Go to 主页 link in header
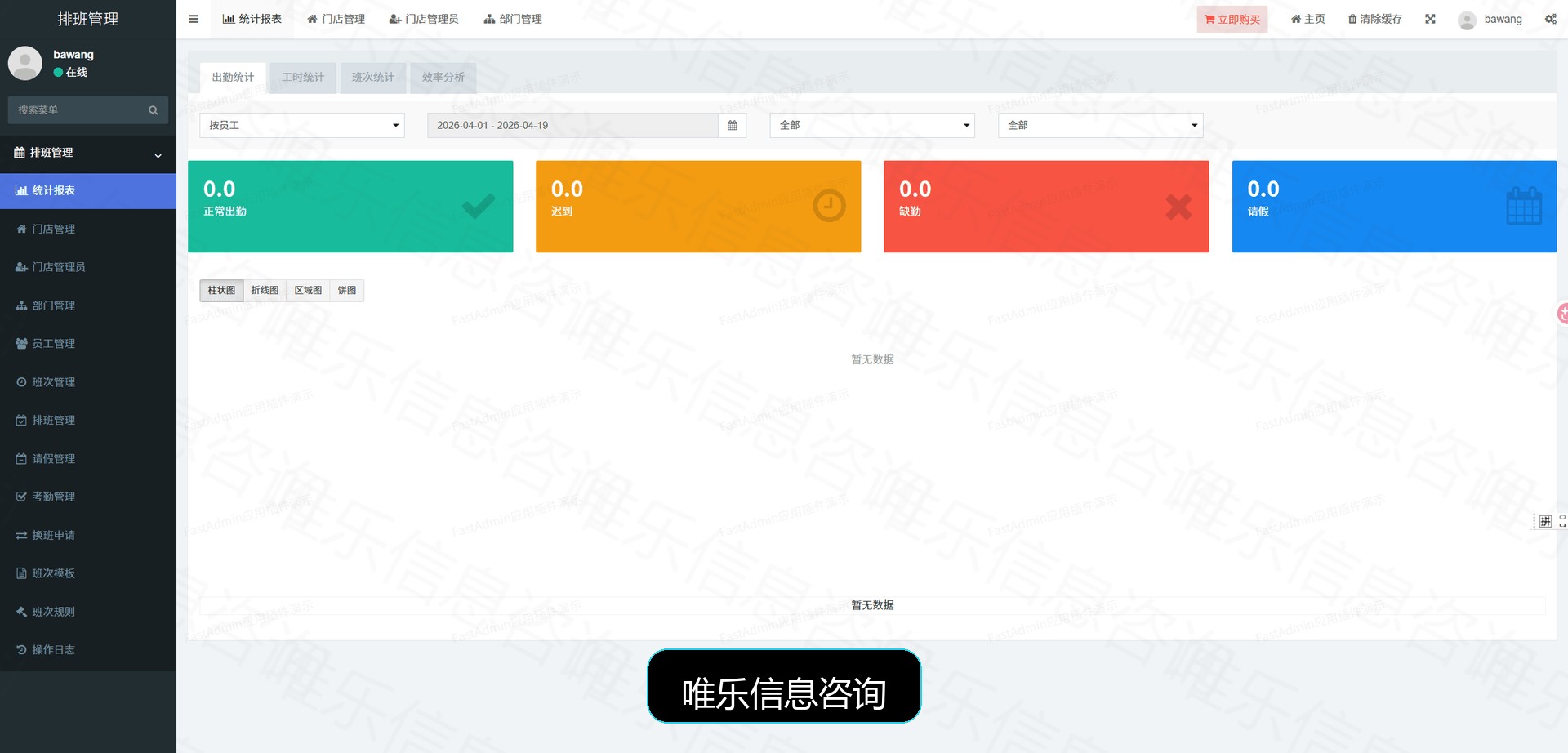Viewport: 1568px width, 753px height. click(1307, 19)
